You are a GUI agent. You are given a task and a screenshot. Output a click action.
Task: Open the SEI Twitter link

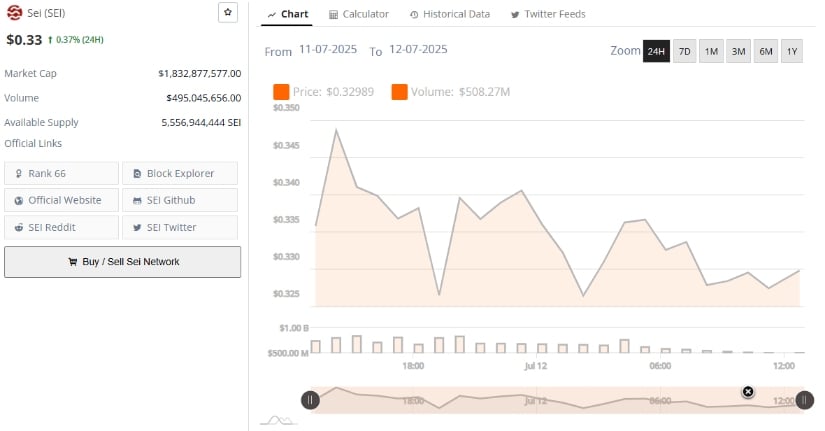pos(180,227)
